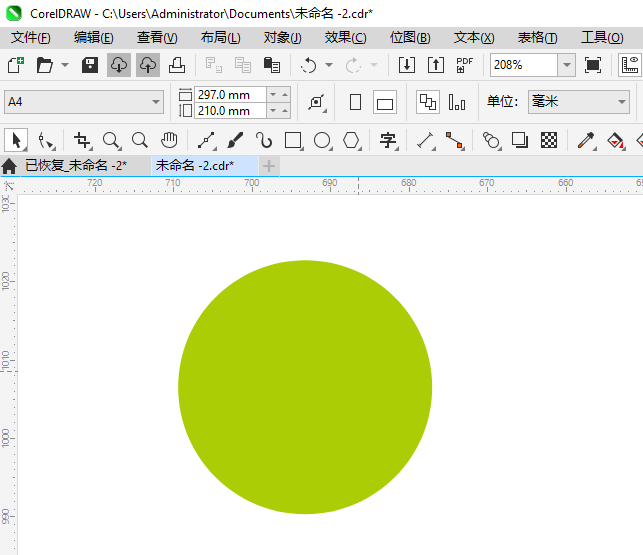Select the Parallel Dimension tool
This screenshot has width=643, height=555.
coord(426,140)
